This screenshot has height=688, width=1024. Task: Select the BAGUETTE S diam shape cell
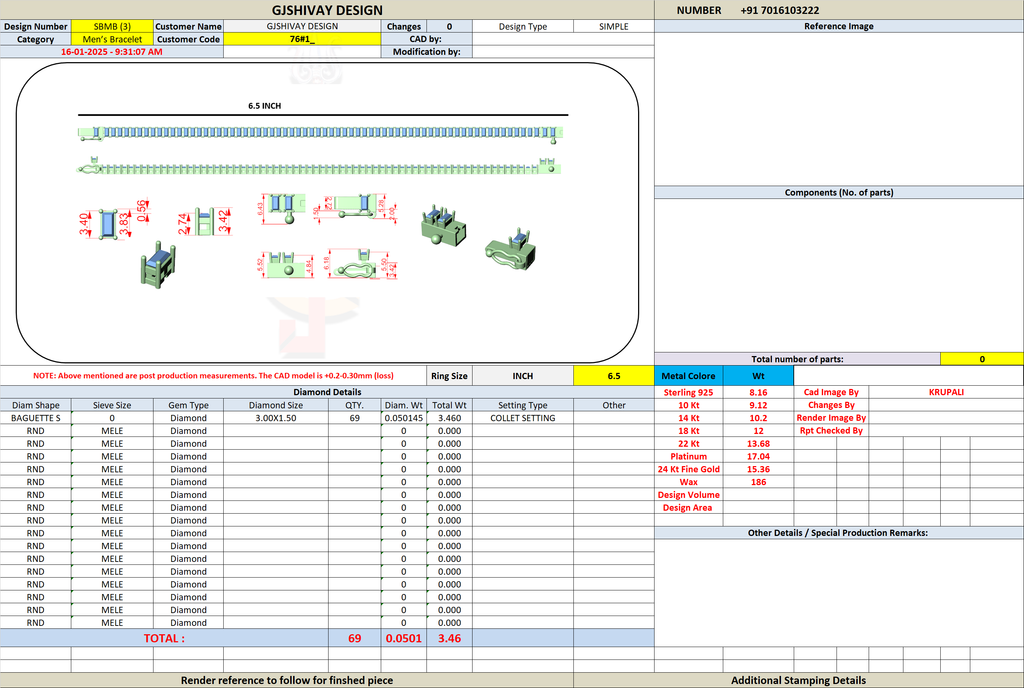(x=36, y=418)
